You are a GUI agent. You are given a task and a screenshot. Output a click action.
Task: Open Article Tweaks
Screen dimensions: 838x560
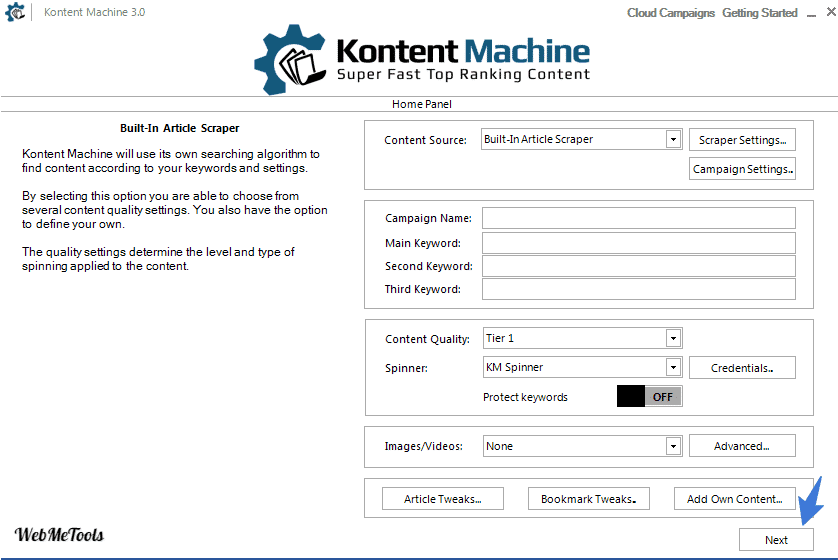(x=443, y=499)
